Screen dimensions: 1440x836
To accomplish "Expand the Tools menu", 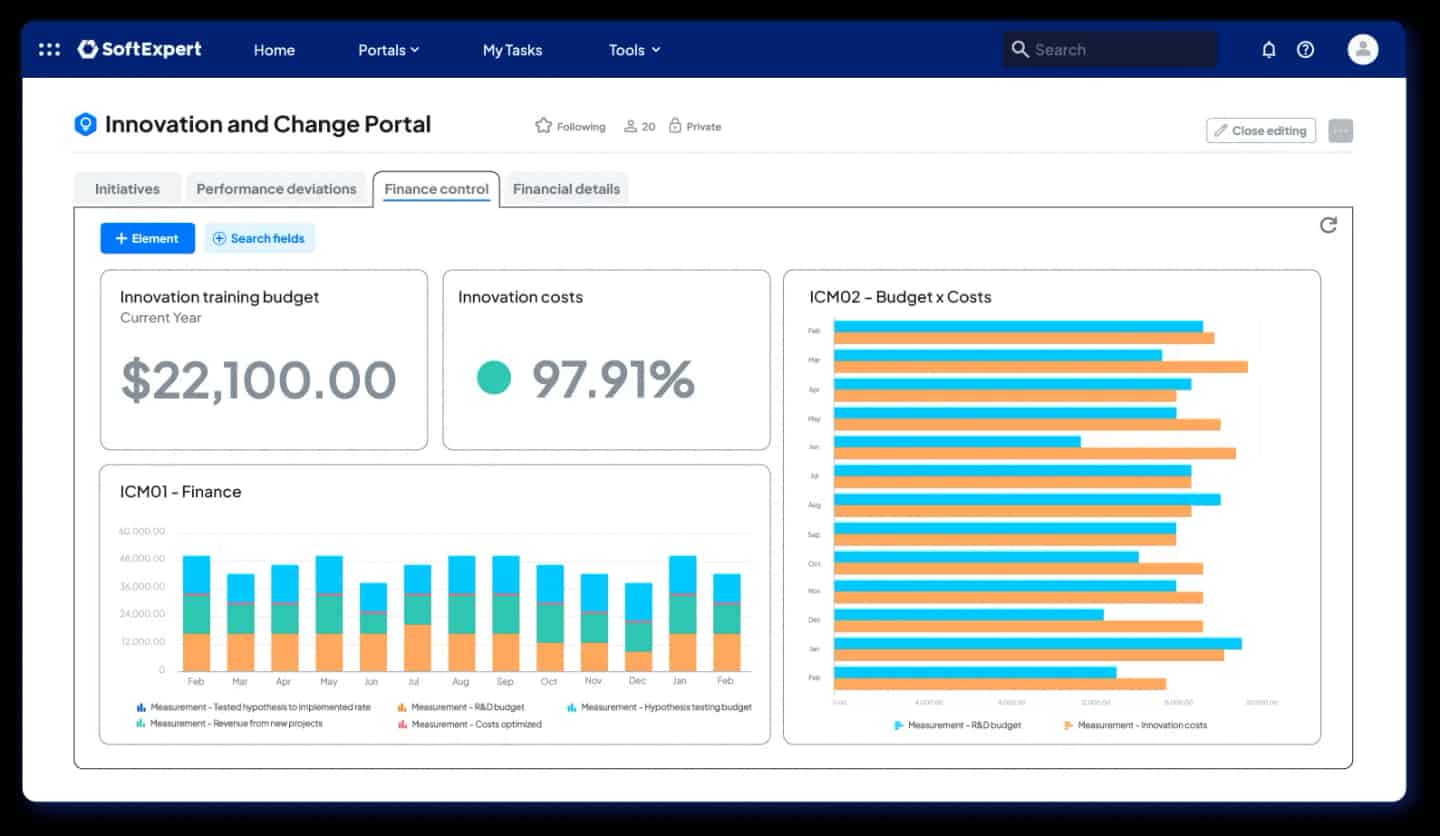I will pos(633,49).
